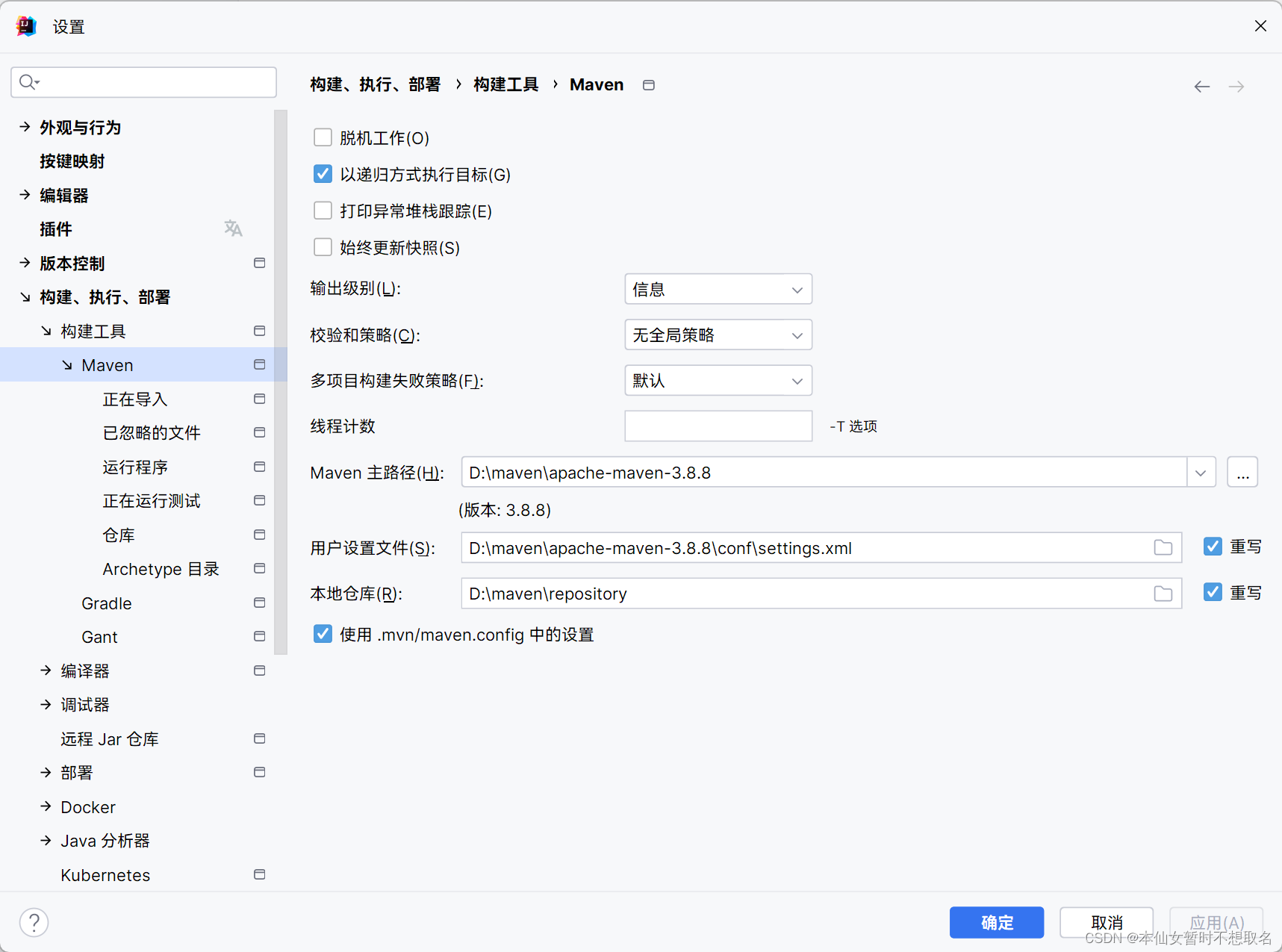This screenshot has height=952, width=1282.
Task: Go back with the left arrow
Action: (x=1201, y=87)
